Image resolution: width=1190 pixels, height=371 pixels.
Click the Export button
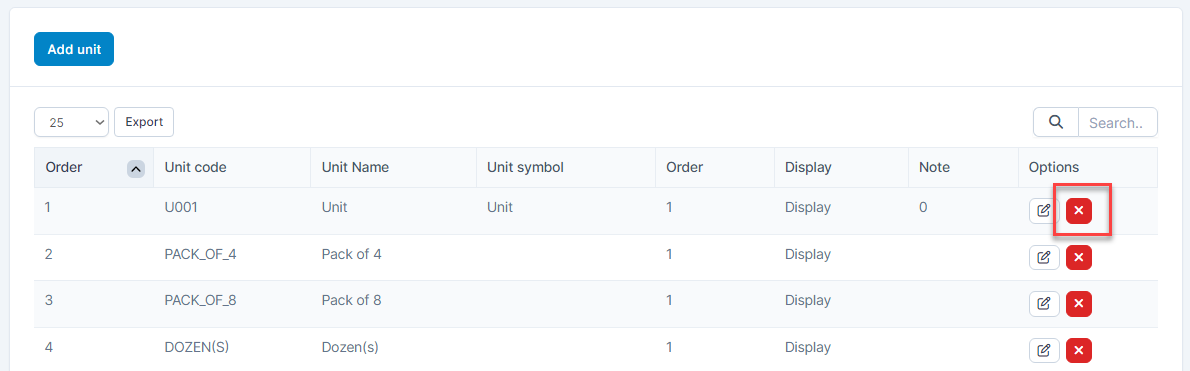144,122
